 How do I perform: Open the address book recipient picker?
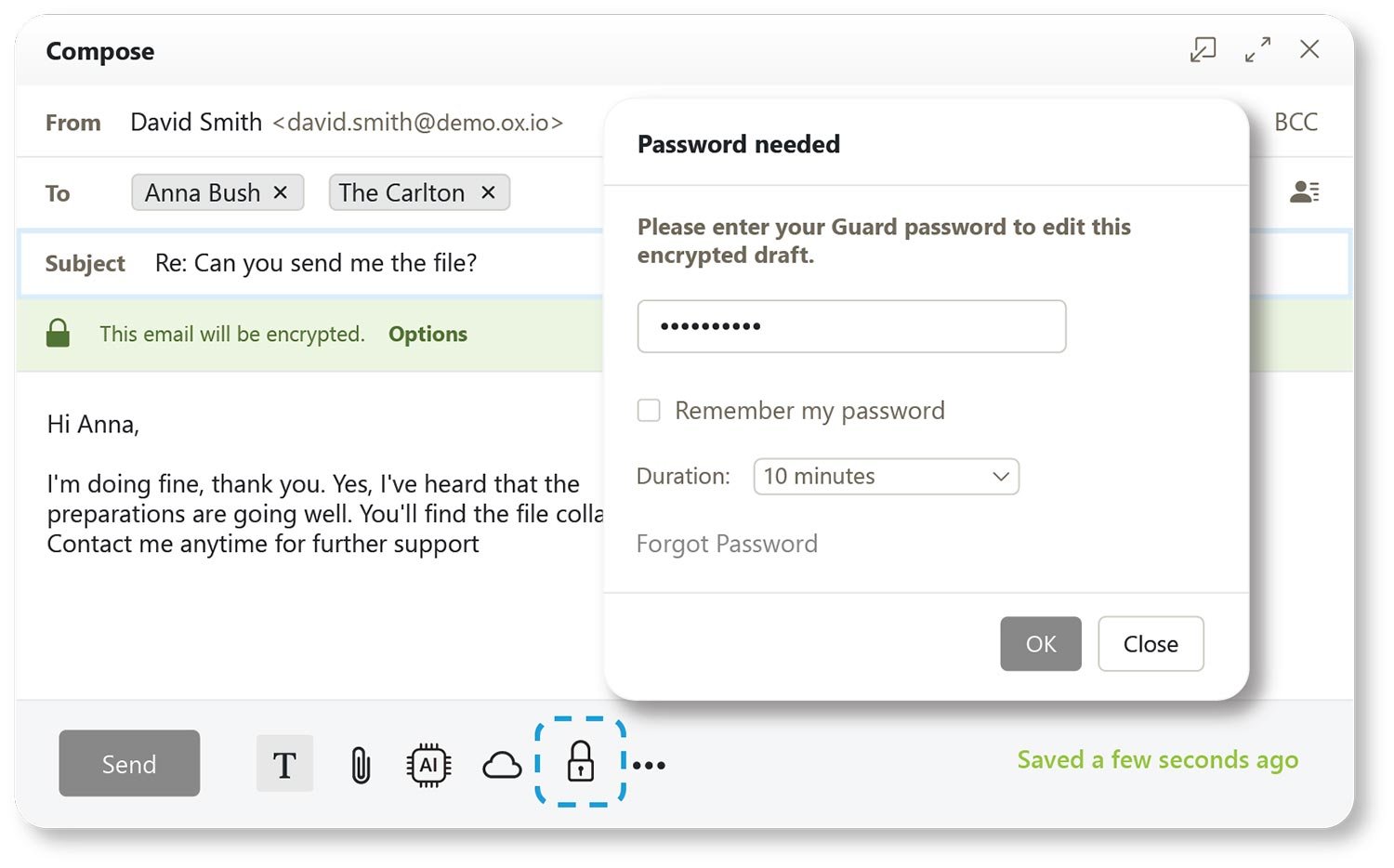point(1306,191)
